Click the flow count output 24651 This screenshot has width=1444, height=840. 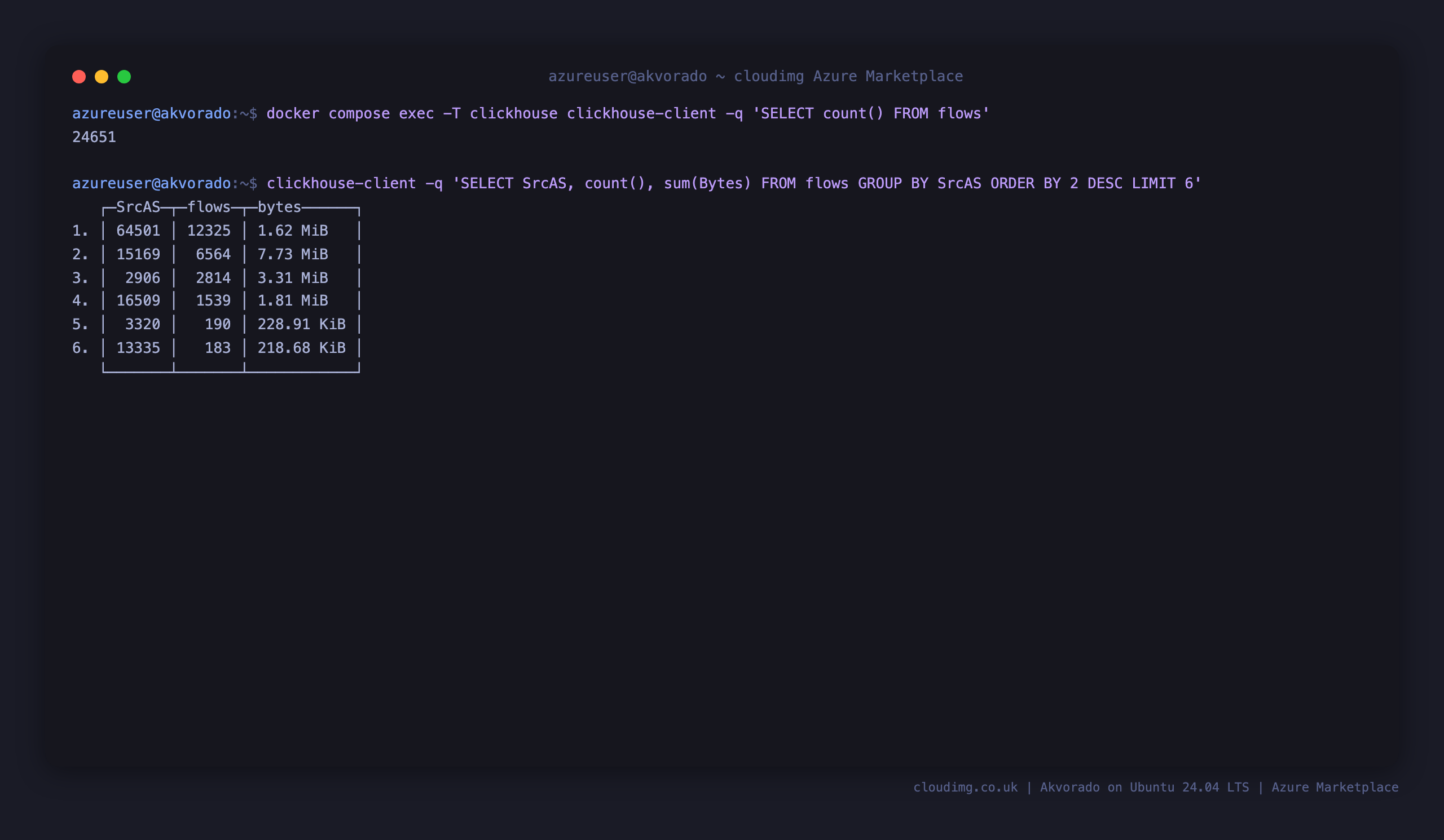pyautogui.click(x=94, y=138)
